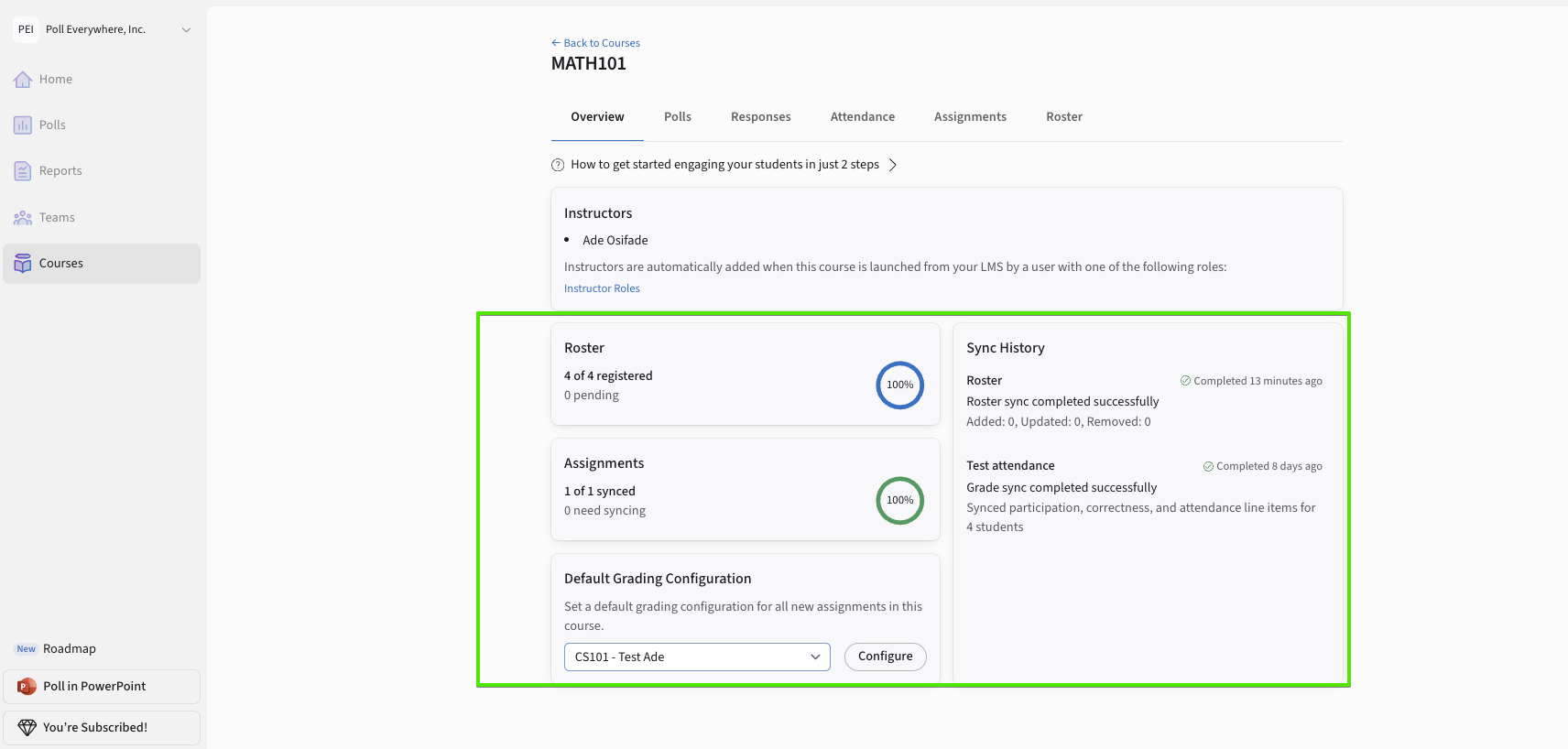Expand the getting started steps chevron
This screenshot has width=1568, height=749.
pyautogui.click(x=893, y=165)
